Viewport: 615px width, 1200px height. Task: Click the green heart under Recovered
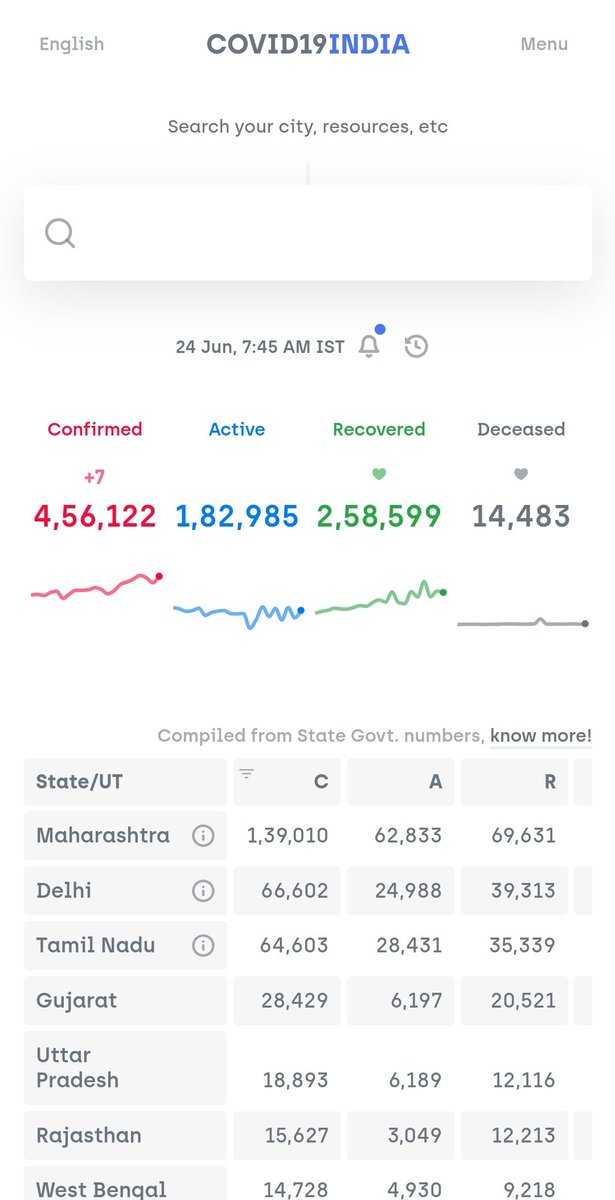pyautogui.click(x=379, y=474)
